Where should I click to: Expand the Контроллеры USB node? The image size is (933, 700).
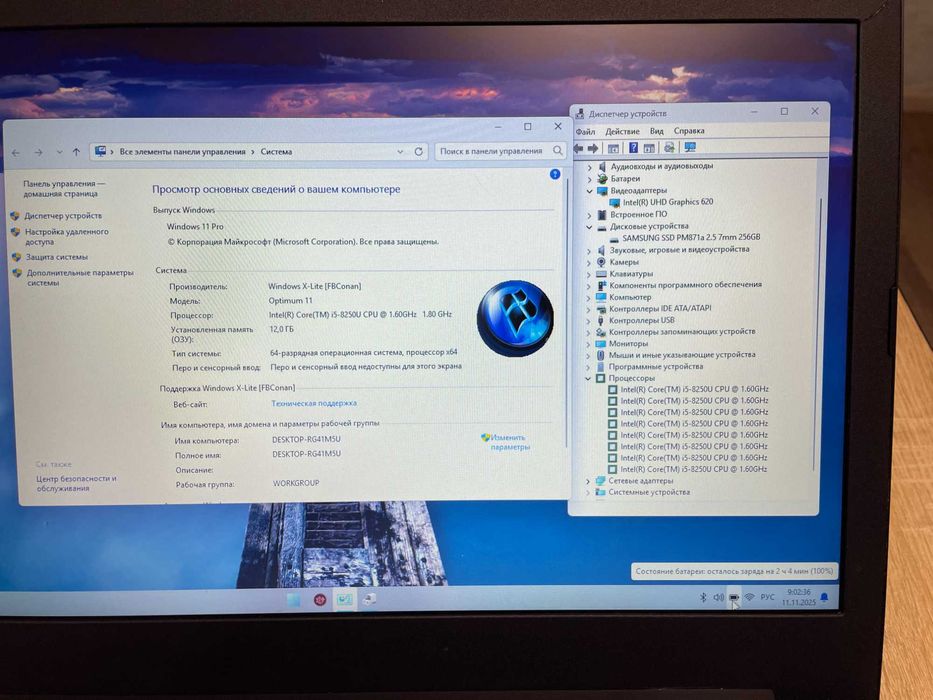589,321
